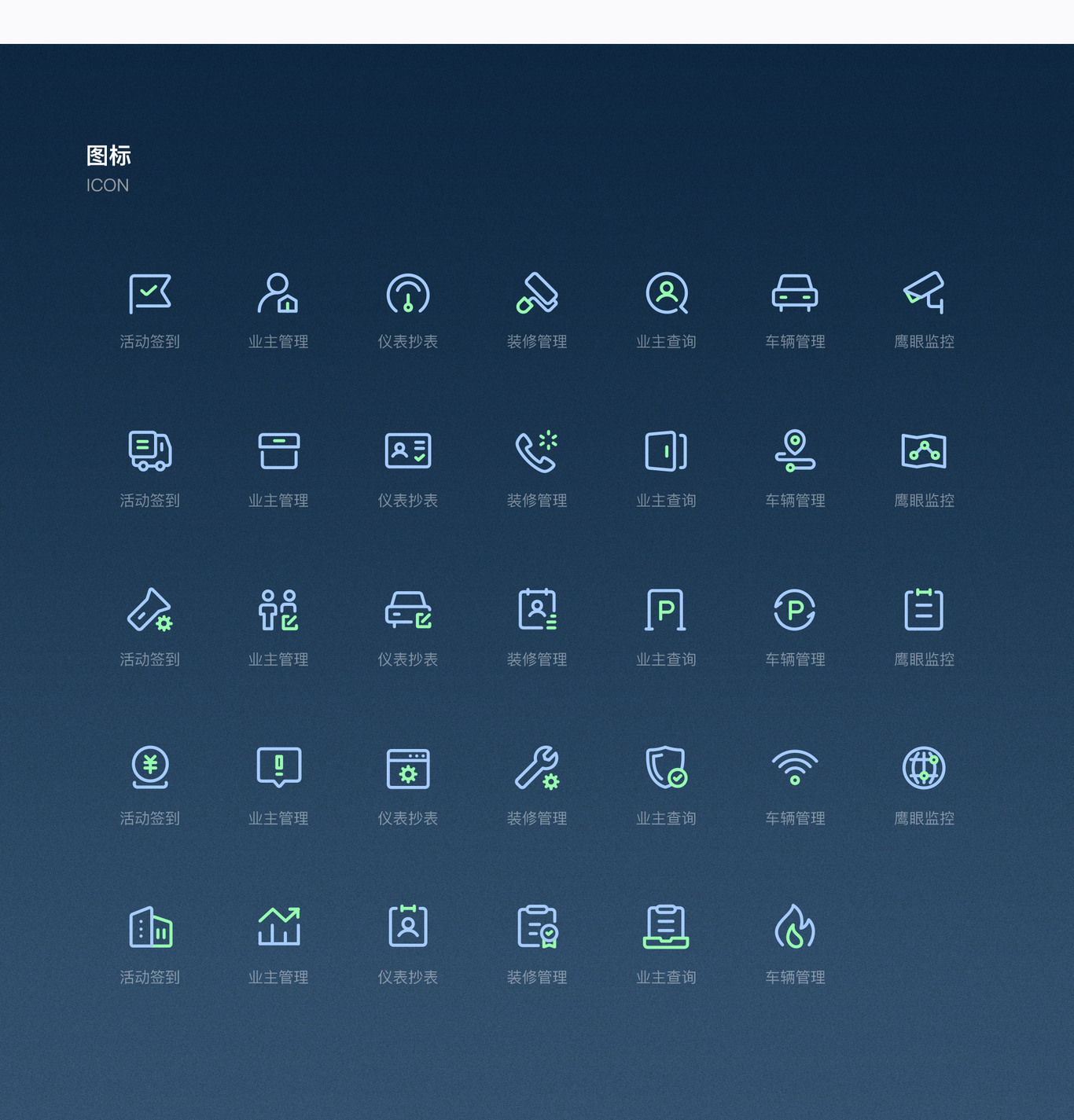Screen dimensions: 1074x1120
Task: Click 业主查询 label under open door icon
Action: tap(666, 501)
